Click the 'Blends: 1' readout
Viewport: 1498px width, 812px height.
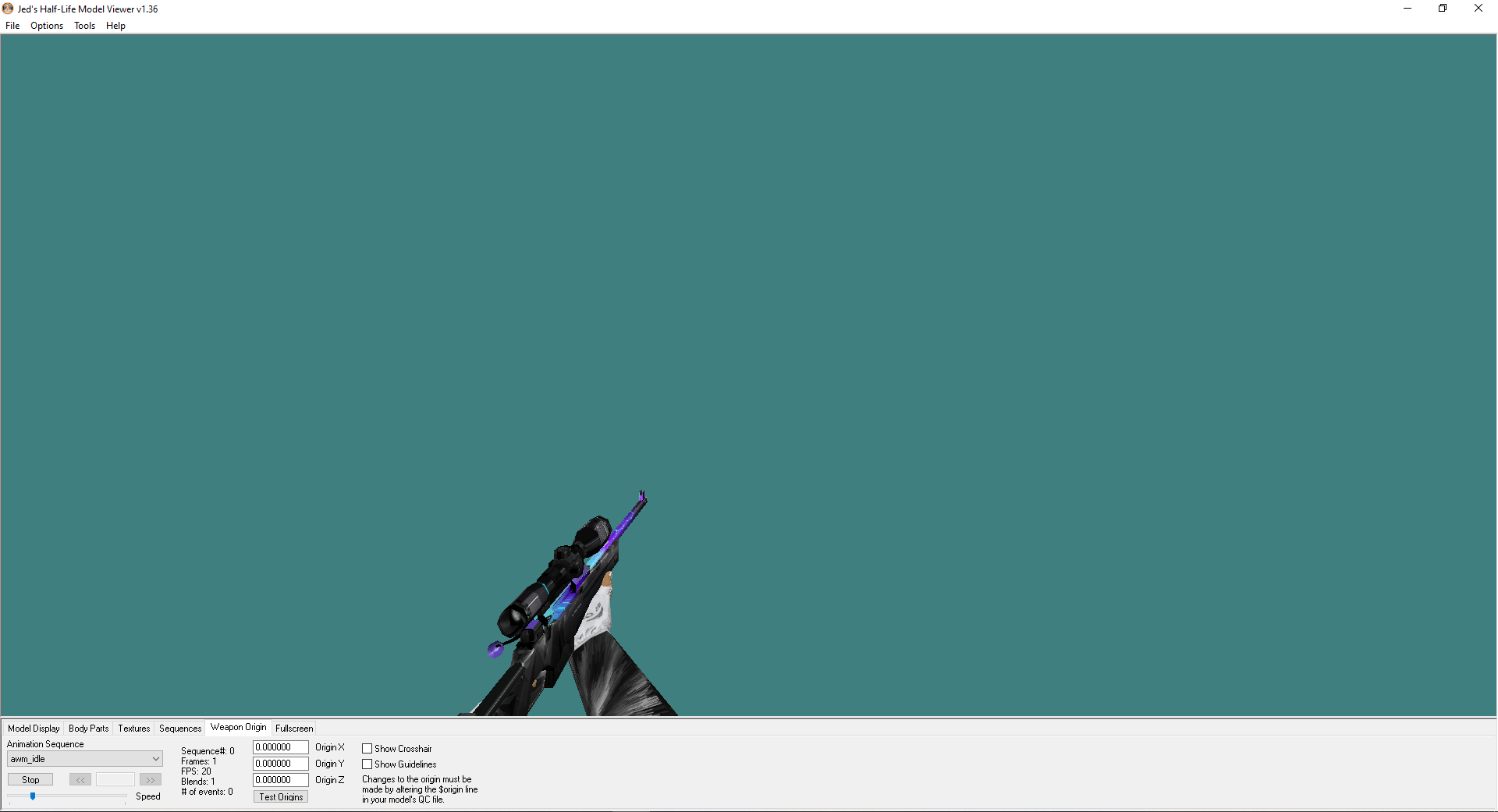(198, 782)
